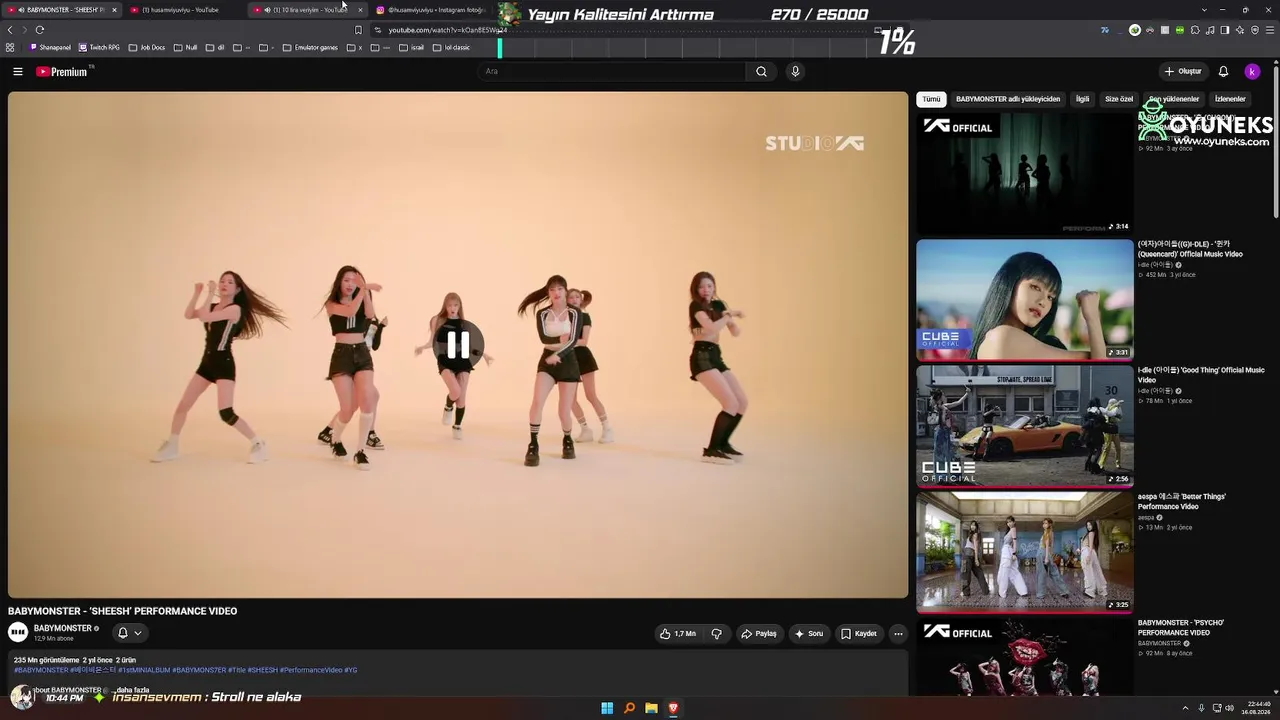
Task: Click the YouTube search field 'Ara'
Action: point(612,71)
